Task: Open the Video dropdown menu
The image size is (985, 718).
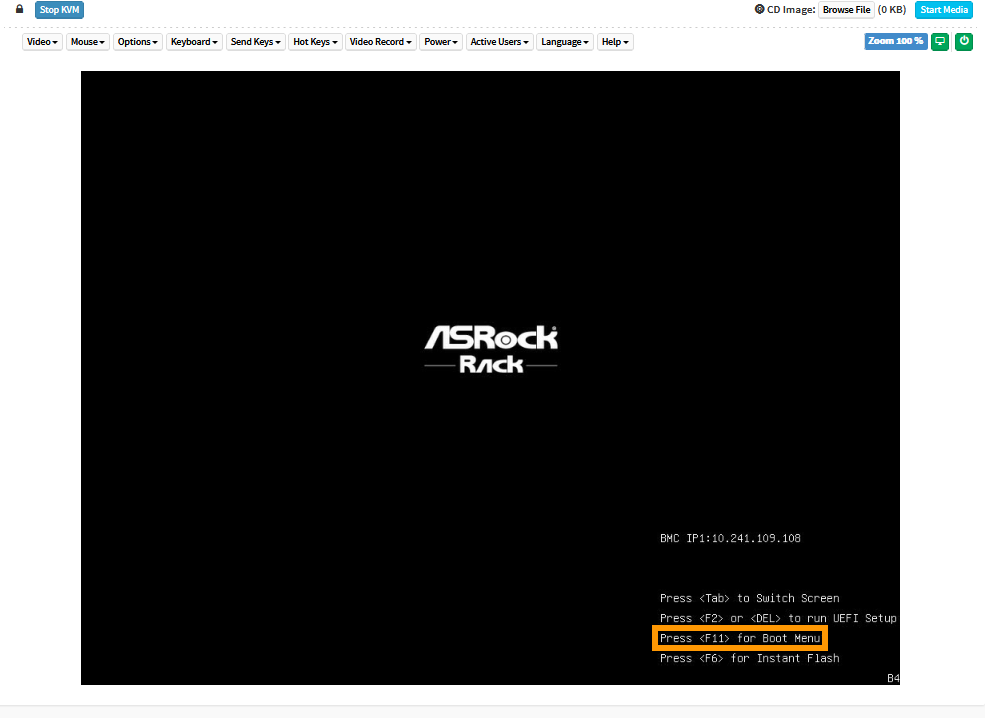Action: [x=43, y=42]
